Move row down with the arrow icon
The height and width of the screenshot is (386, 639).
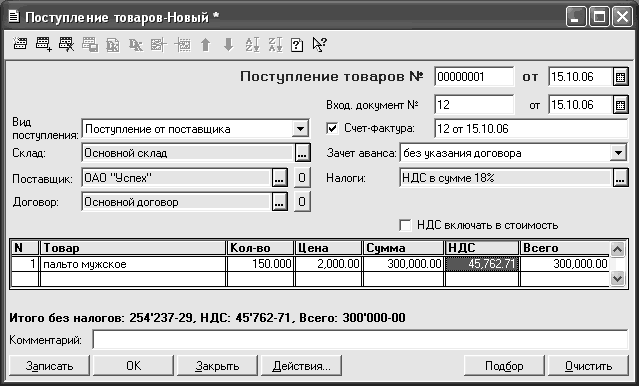click(x=229, y=44)
